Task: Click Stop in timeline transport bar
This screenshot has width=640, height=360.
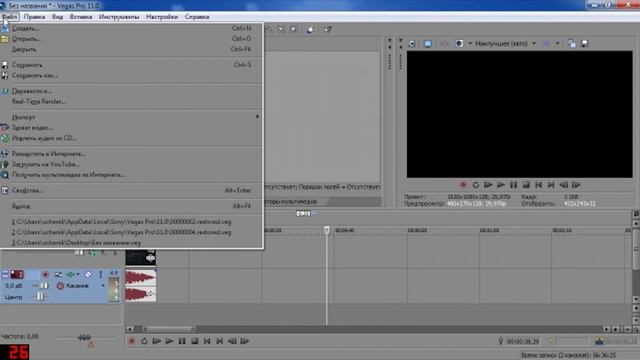Action: point(195,341)
